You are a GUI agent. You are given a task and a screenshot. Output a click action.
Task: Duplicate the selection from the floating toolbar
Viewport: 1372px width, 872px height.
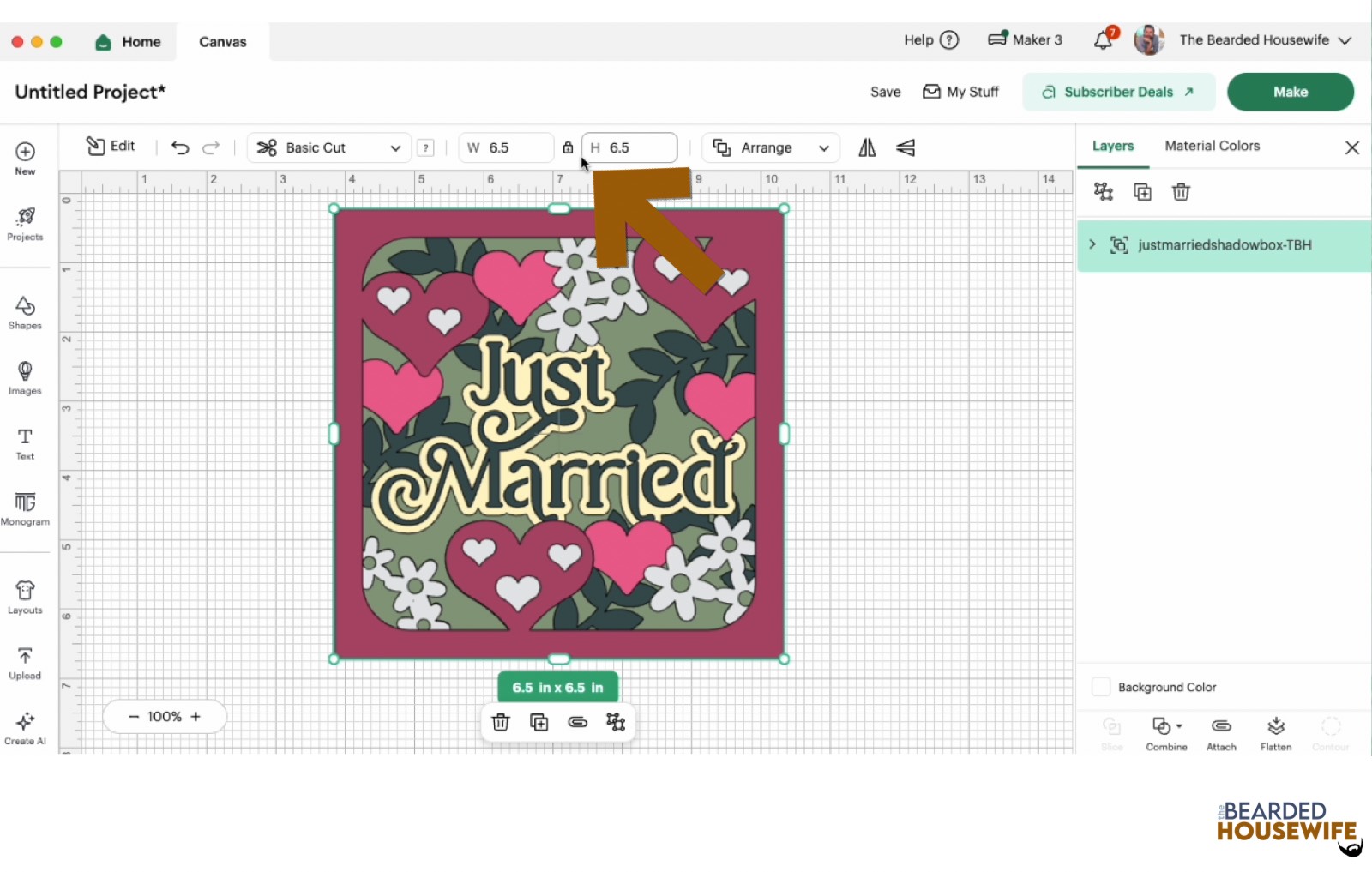539,722
